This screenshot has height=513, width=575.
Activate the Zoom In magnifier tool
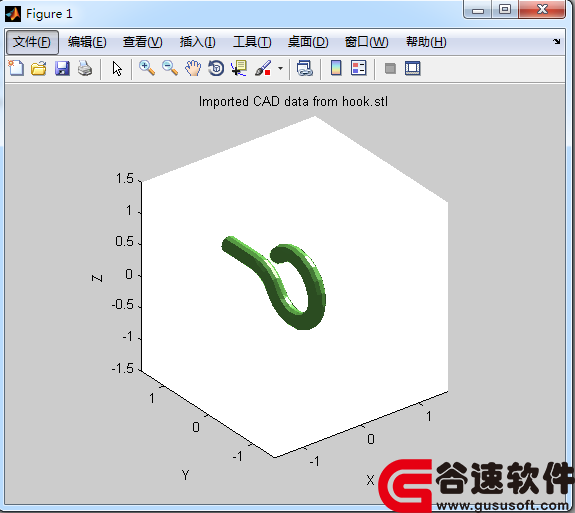coord(147,68)
